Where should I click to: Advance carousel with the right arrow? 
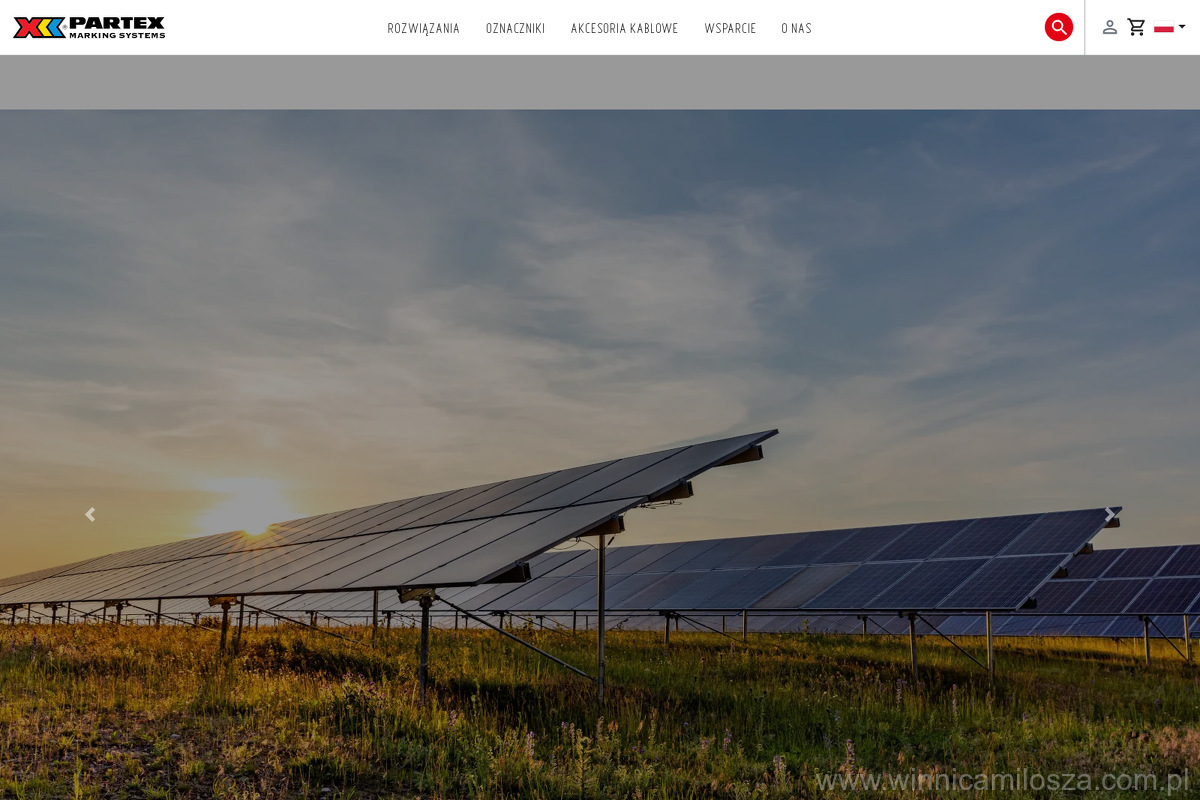tap(1109, 514)
